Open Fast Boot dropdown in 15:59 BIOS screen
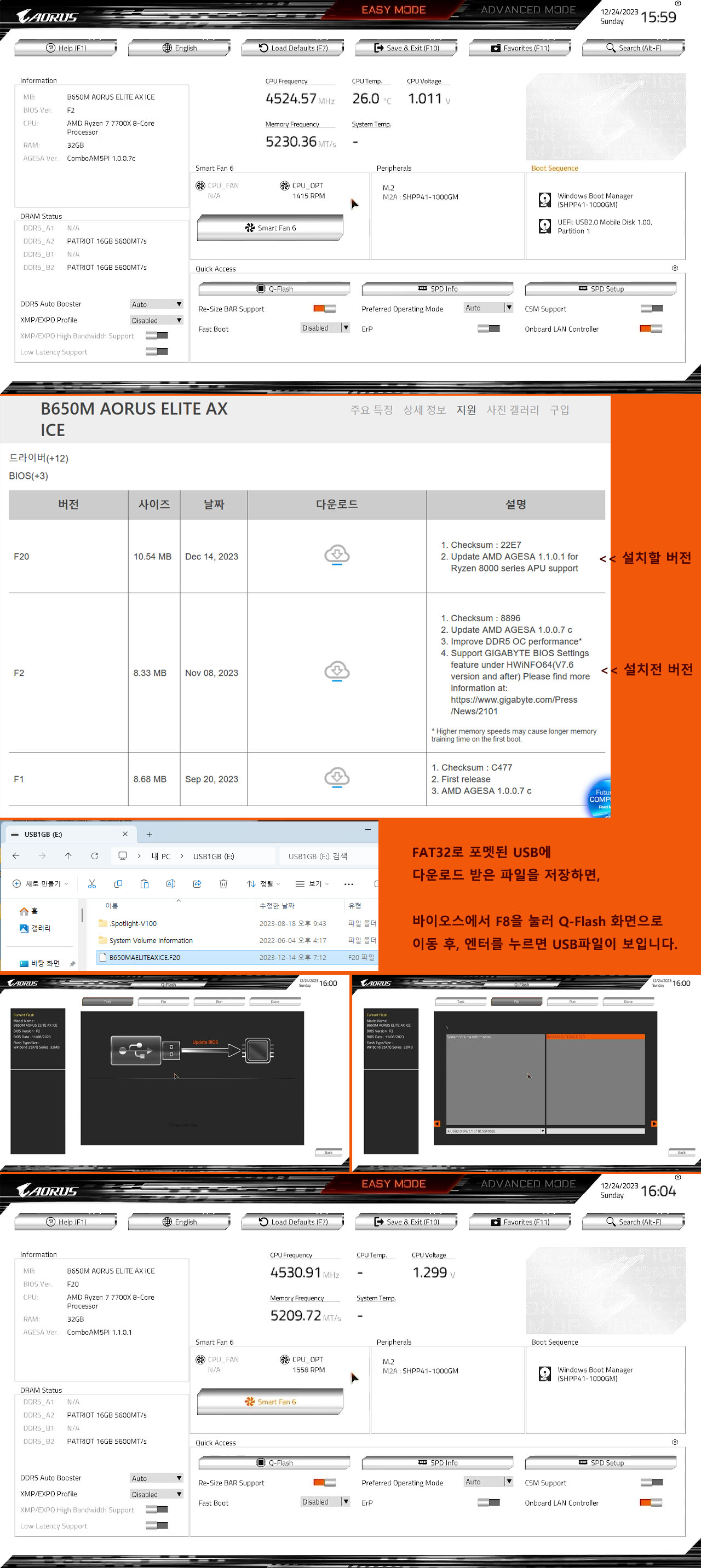Image resolution: width=701 pixels, height=1568 pixels. pos(325,327)
